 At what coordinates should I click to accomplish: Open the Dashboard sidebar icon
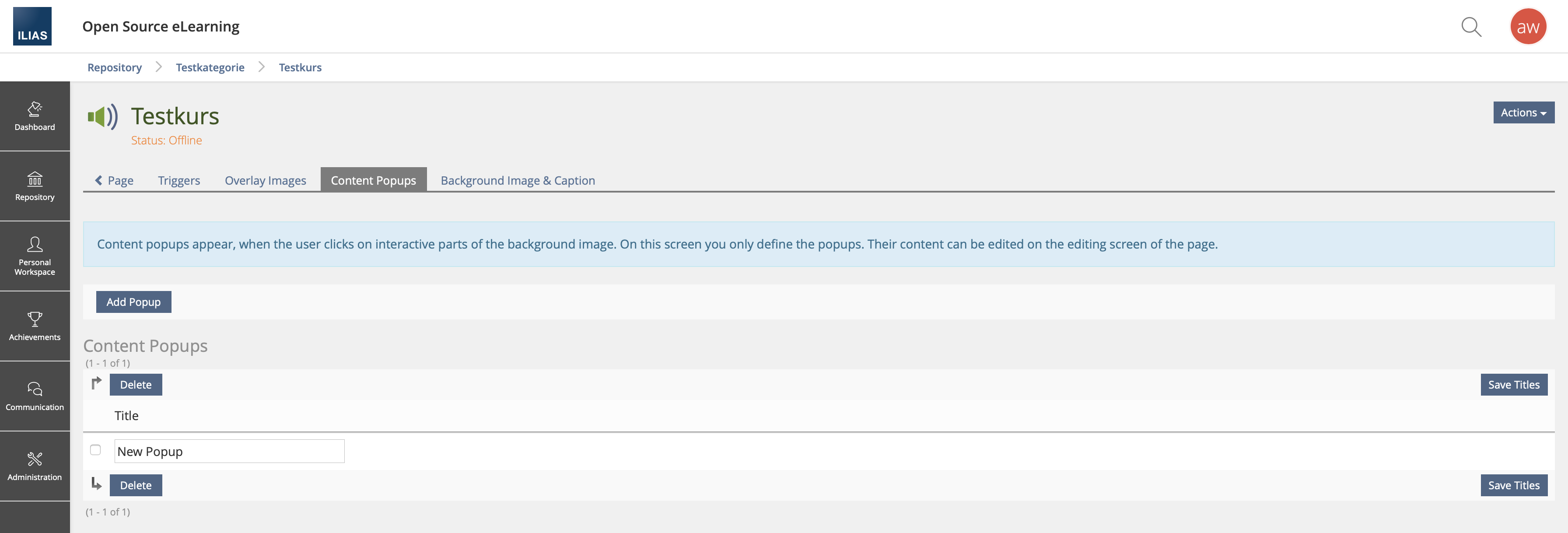click(x=35, y=116)
